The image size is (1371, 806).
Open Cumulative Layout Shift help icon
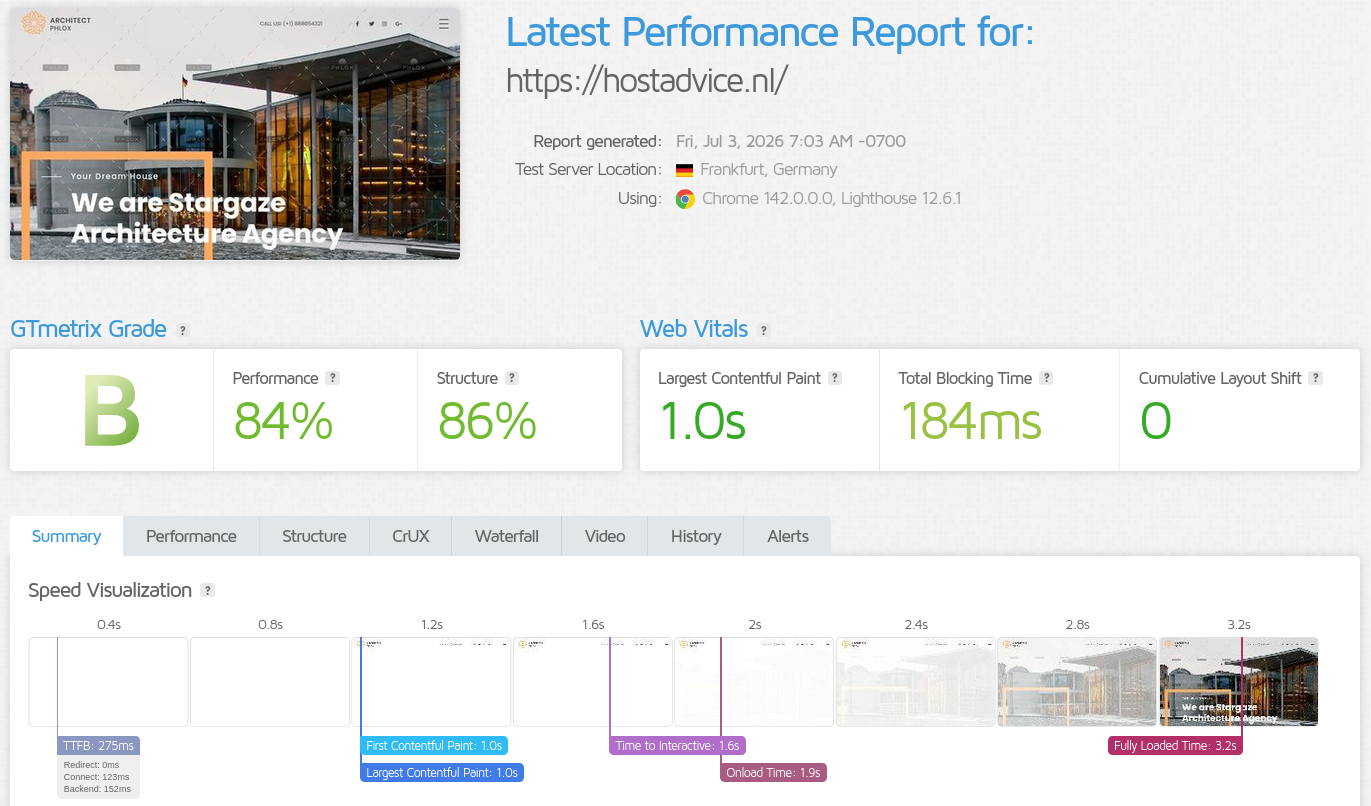(1316, 378)
